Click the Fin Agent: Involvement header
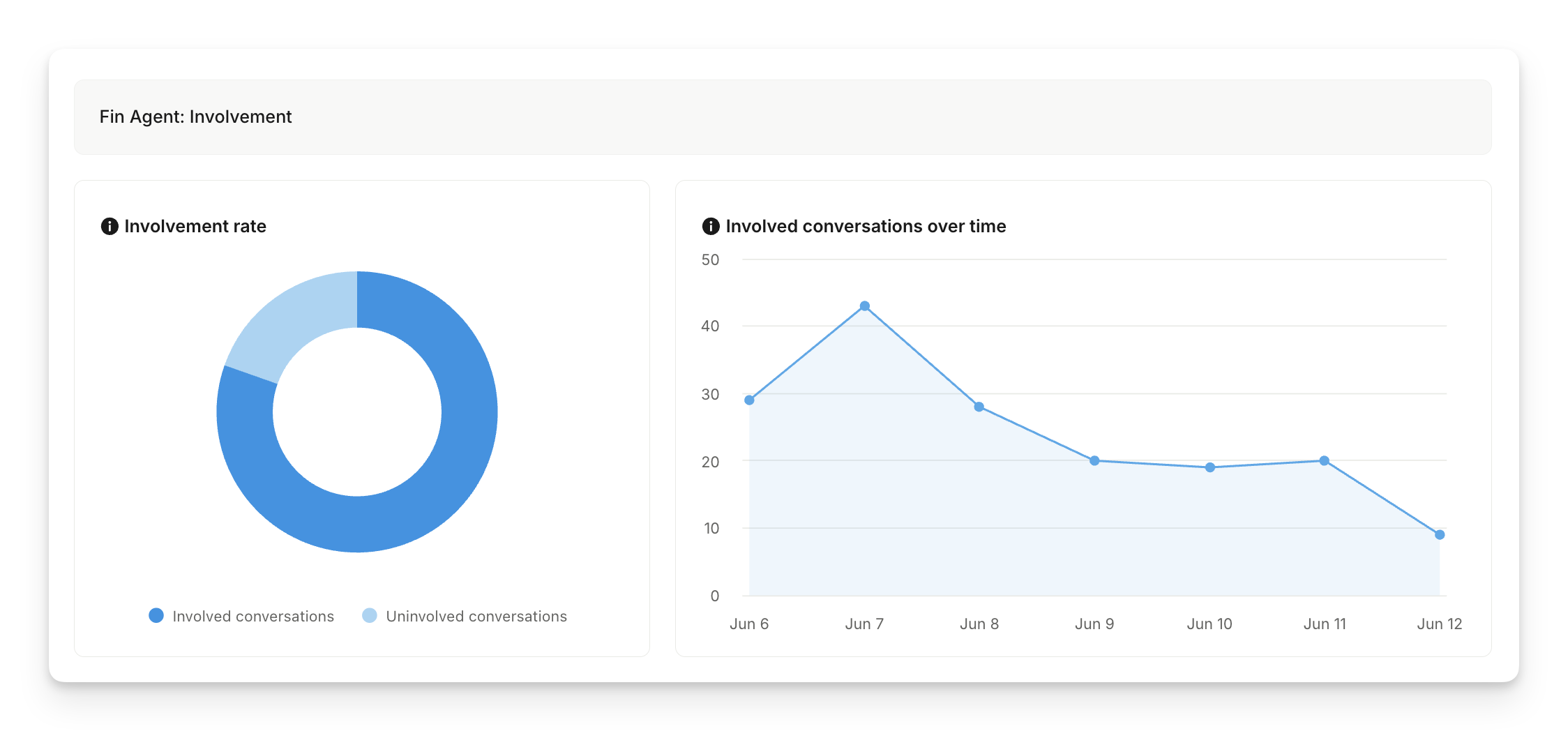Image resolution: width=1568 pixels, height=731 pixels. [x=195, y=116]
